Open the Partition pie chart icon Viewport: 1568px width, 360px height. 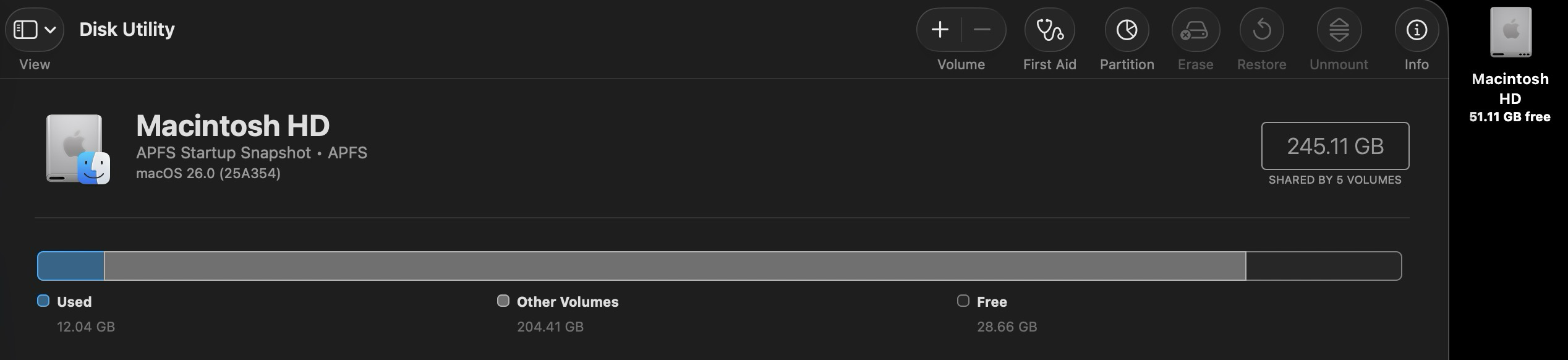[x=1127, y=30]
